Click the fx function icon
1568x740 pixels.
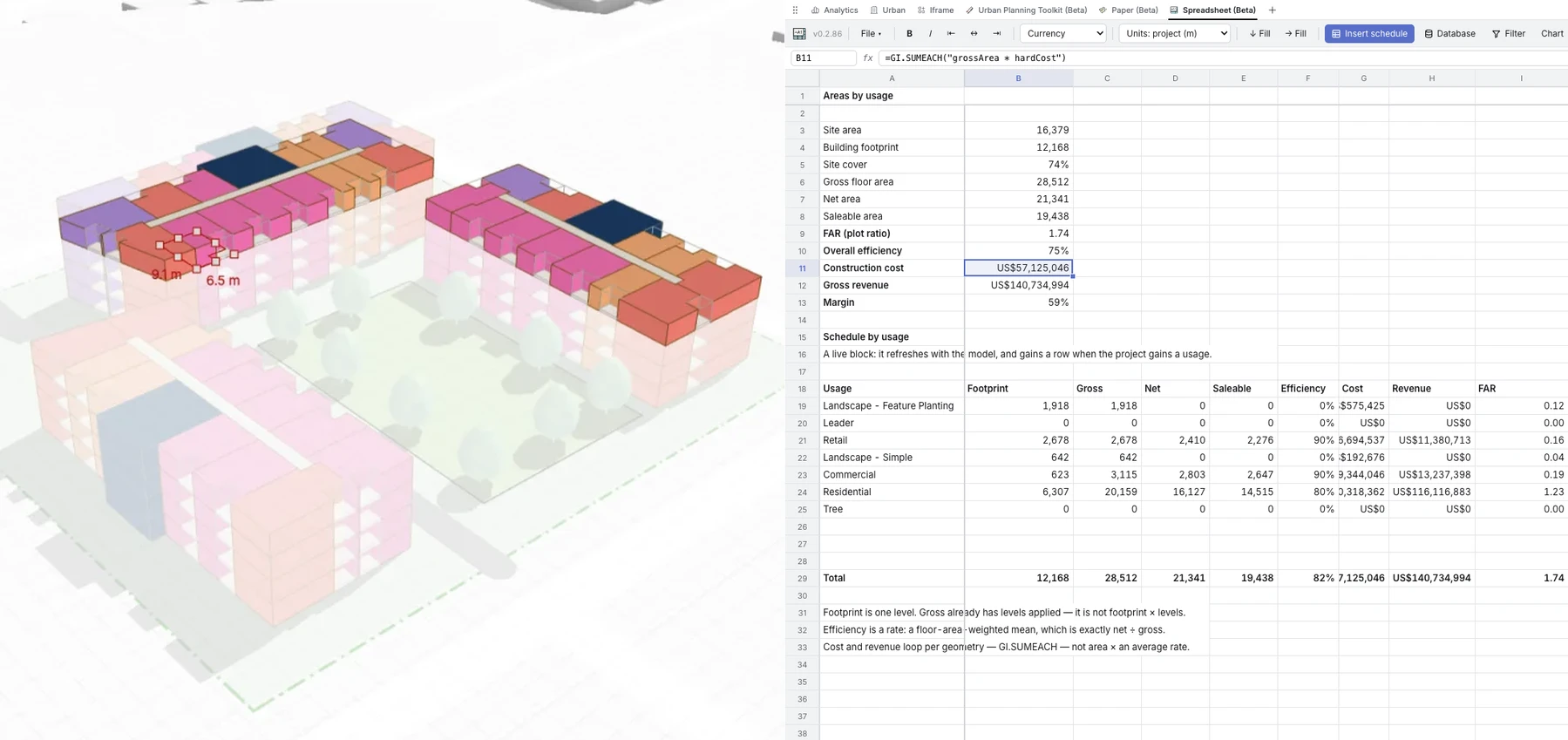pyautogui.click(x=868, y=58)
